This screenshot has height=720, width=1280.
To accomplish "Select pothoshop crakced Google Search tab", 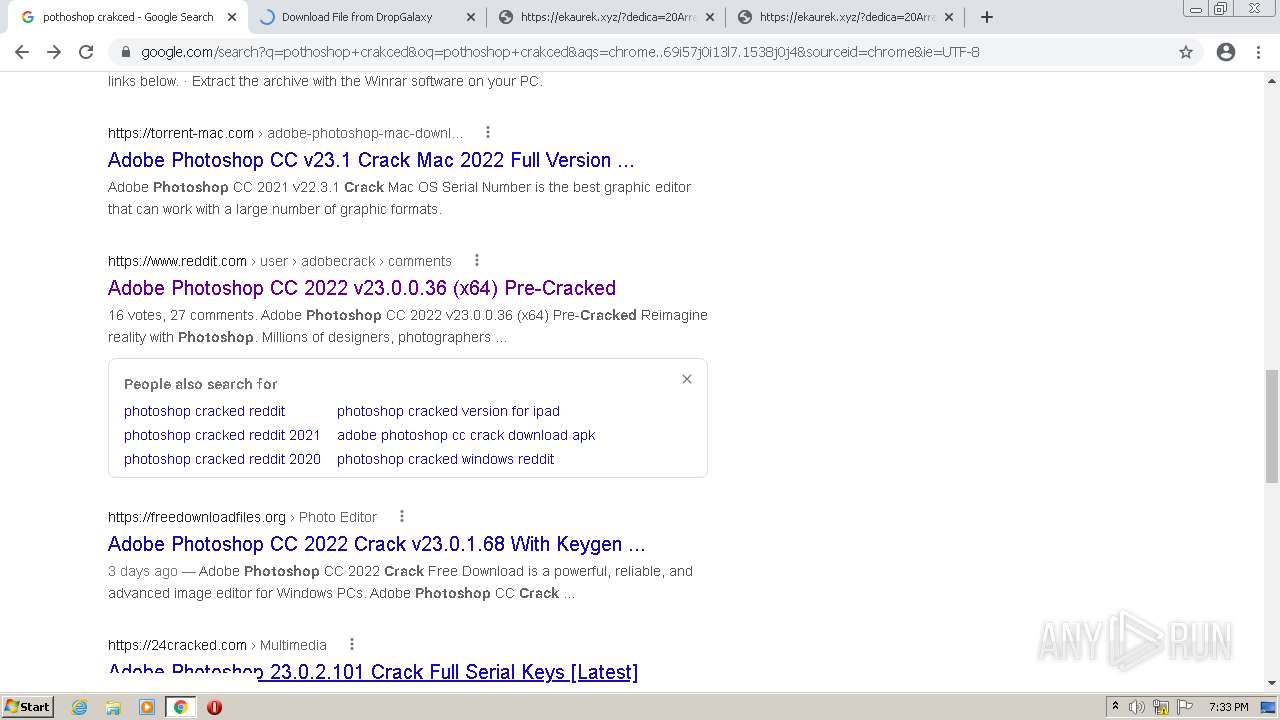I will 128,17.
